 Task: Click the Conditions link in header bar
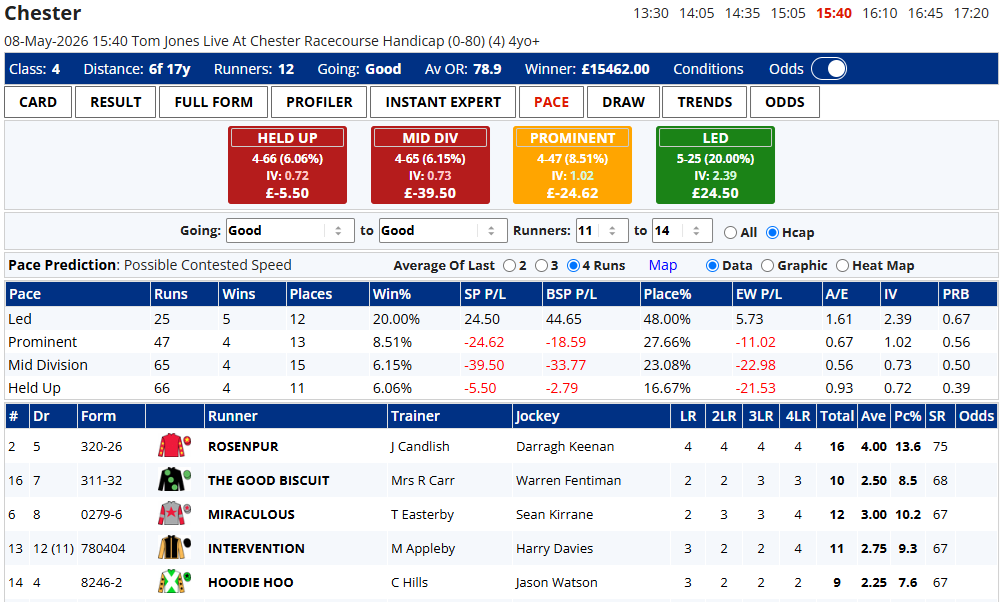pyautogui.click(x=708, y=69)
